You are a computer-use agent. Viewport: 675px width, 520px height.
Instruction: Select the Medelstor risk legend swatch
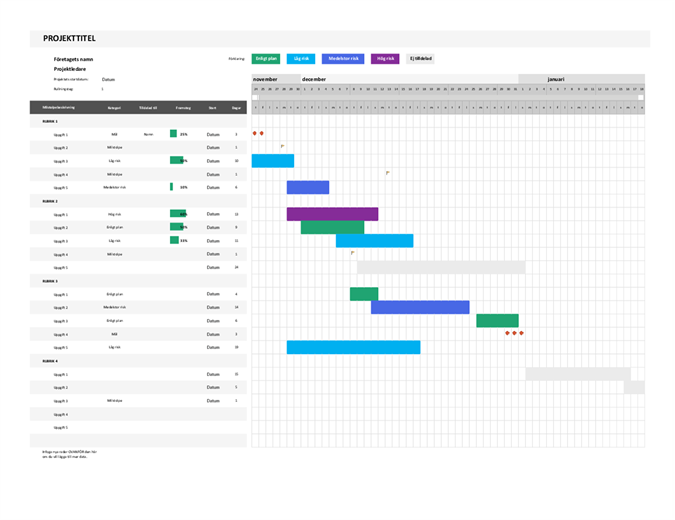(x=343, y=59)
